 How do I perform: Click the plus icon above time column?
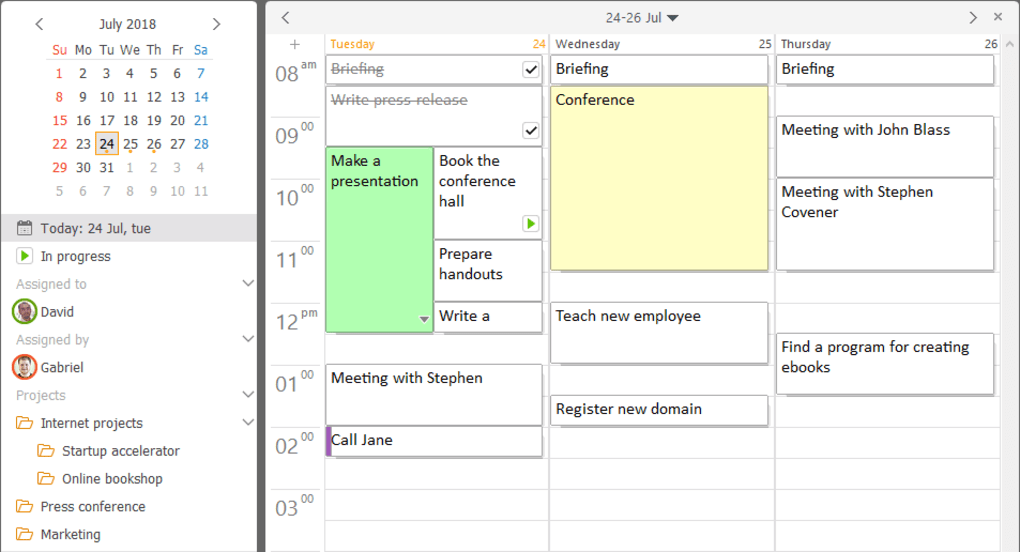294,44
